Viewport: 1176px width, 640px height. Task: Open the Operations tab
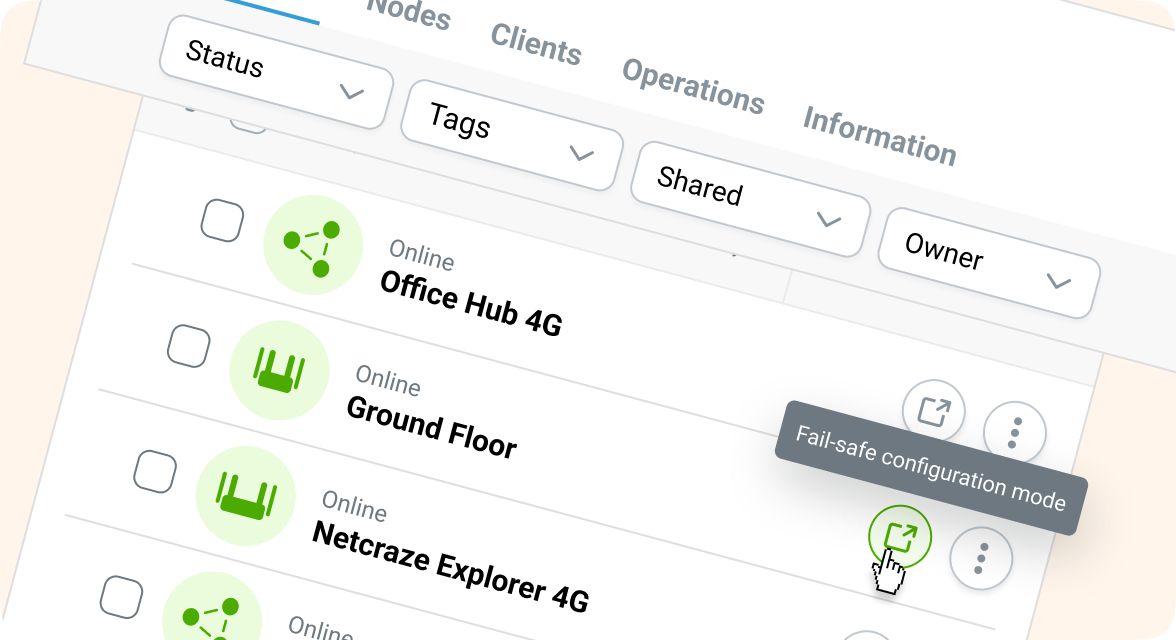pyautogui.click(x=693, y=86)
